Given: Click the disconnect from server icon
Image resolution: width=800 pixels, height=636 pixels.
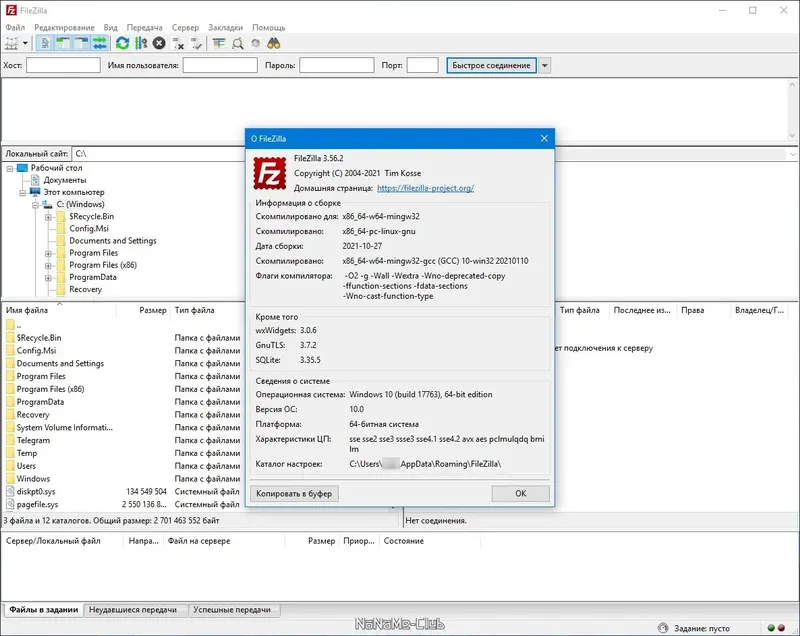Looking at the screenshot, I should point(178,44).
